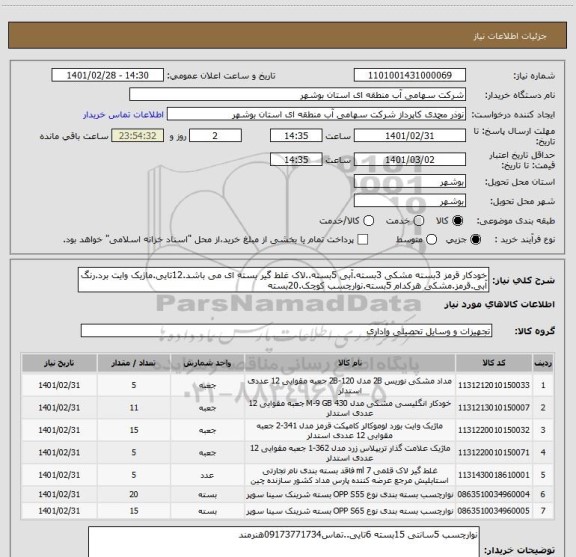Click the تعداد / مقدار column header
Viewport: 576px width, 557px height.
tap(134, 363)
